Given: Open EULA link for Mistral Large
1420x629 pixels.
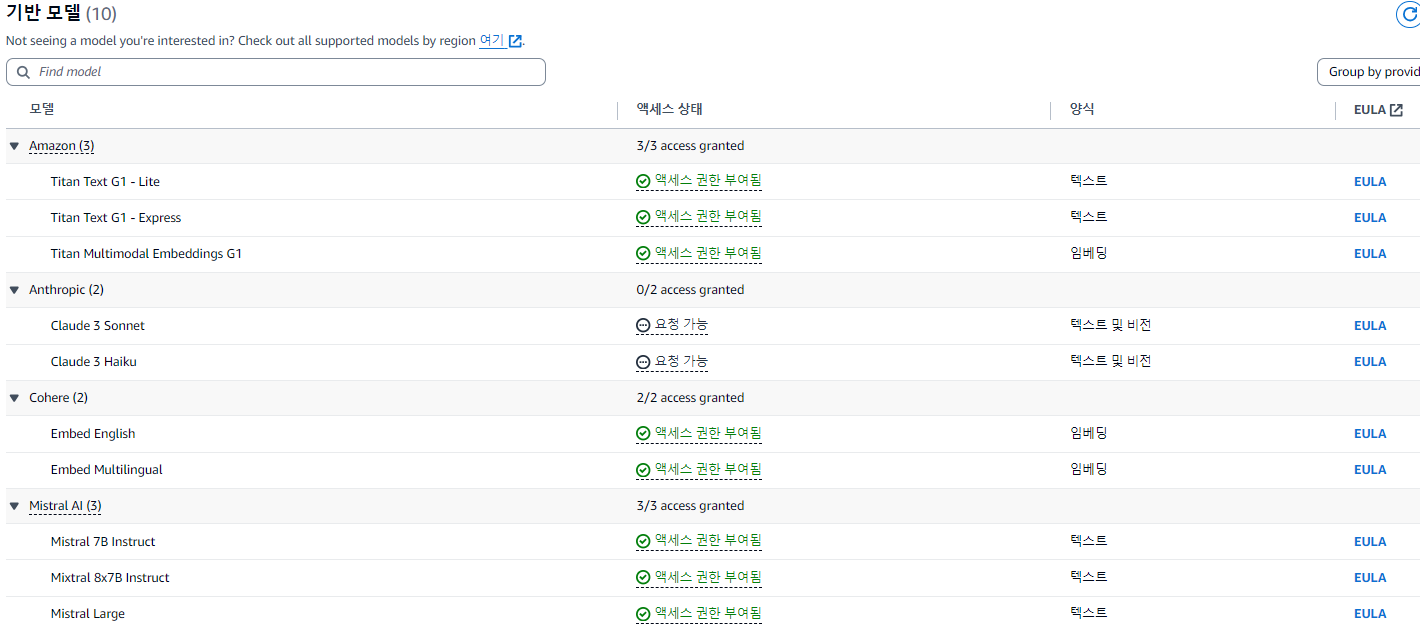Looking at the screenshot, I should [x=1370, y=614].
